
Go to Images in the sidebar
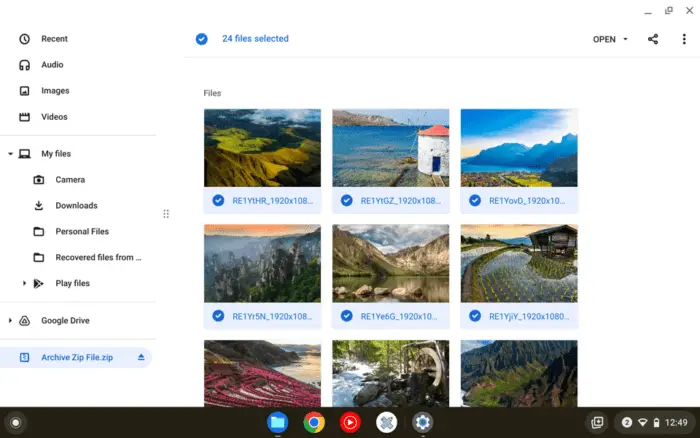55,91
